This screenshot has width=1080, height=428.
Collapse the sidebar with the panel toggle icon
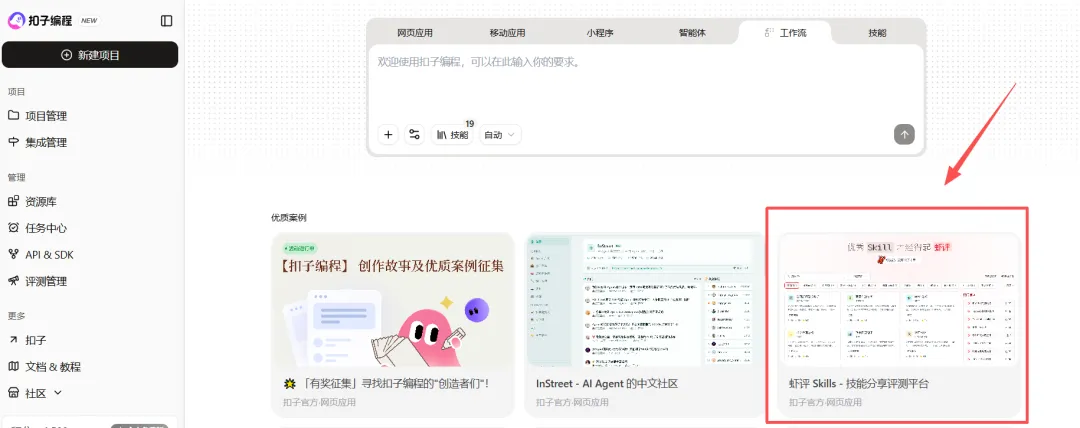pos(167,21)
